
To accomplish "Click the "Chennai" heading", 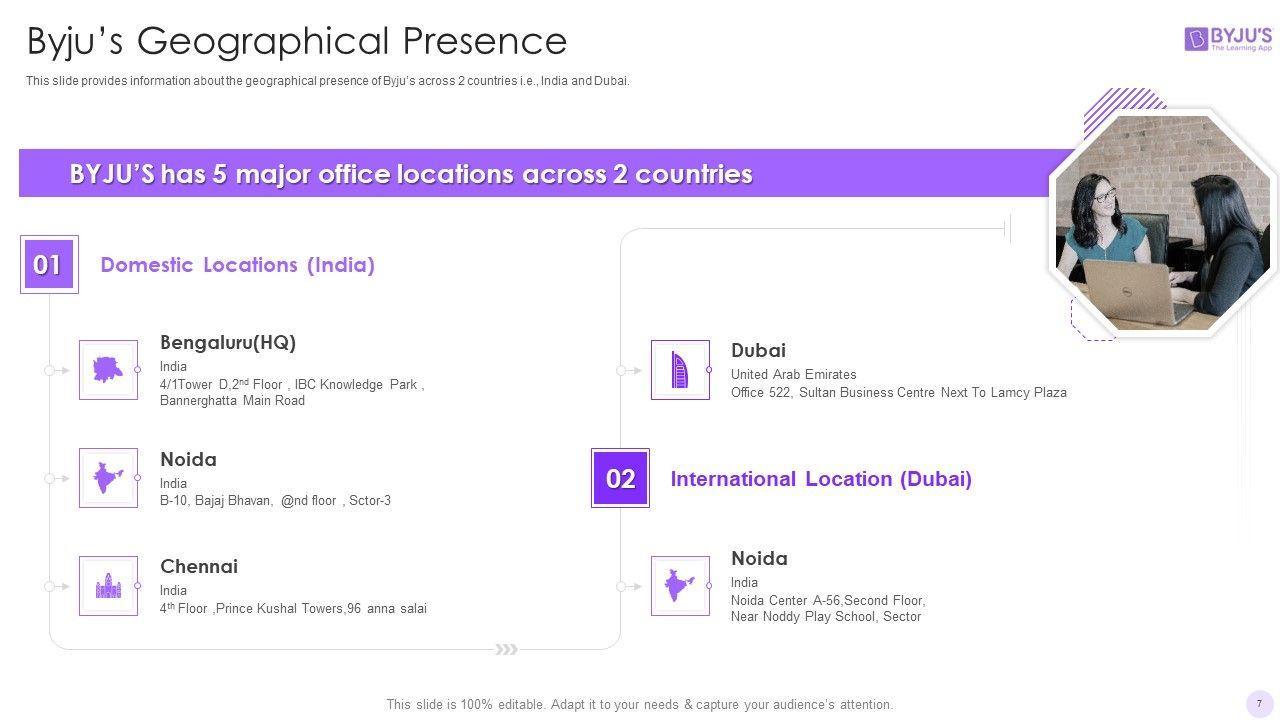I will point(199,567).
